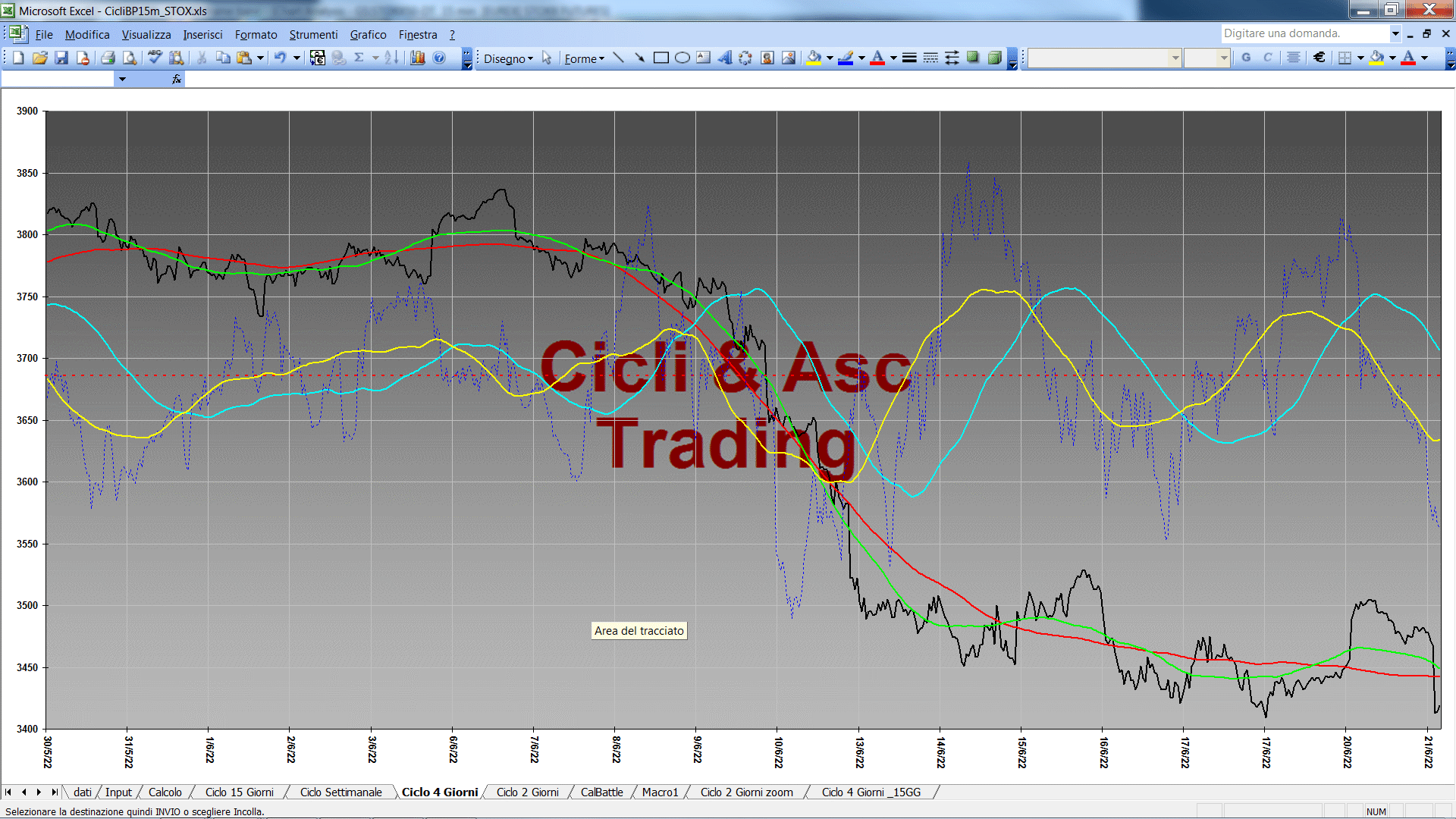Switch to the dati sheet tab
Viewport: 1456px width, 819px height.
tap(83, 792)
